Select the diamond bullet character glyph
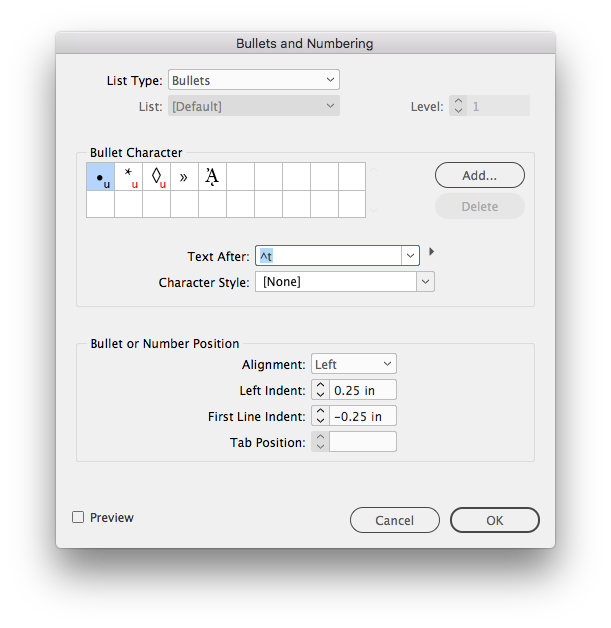The height and width of the screenshot is (628, 611). pos(156,177)
